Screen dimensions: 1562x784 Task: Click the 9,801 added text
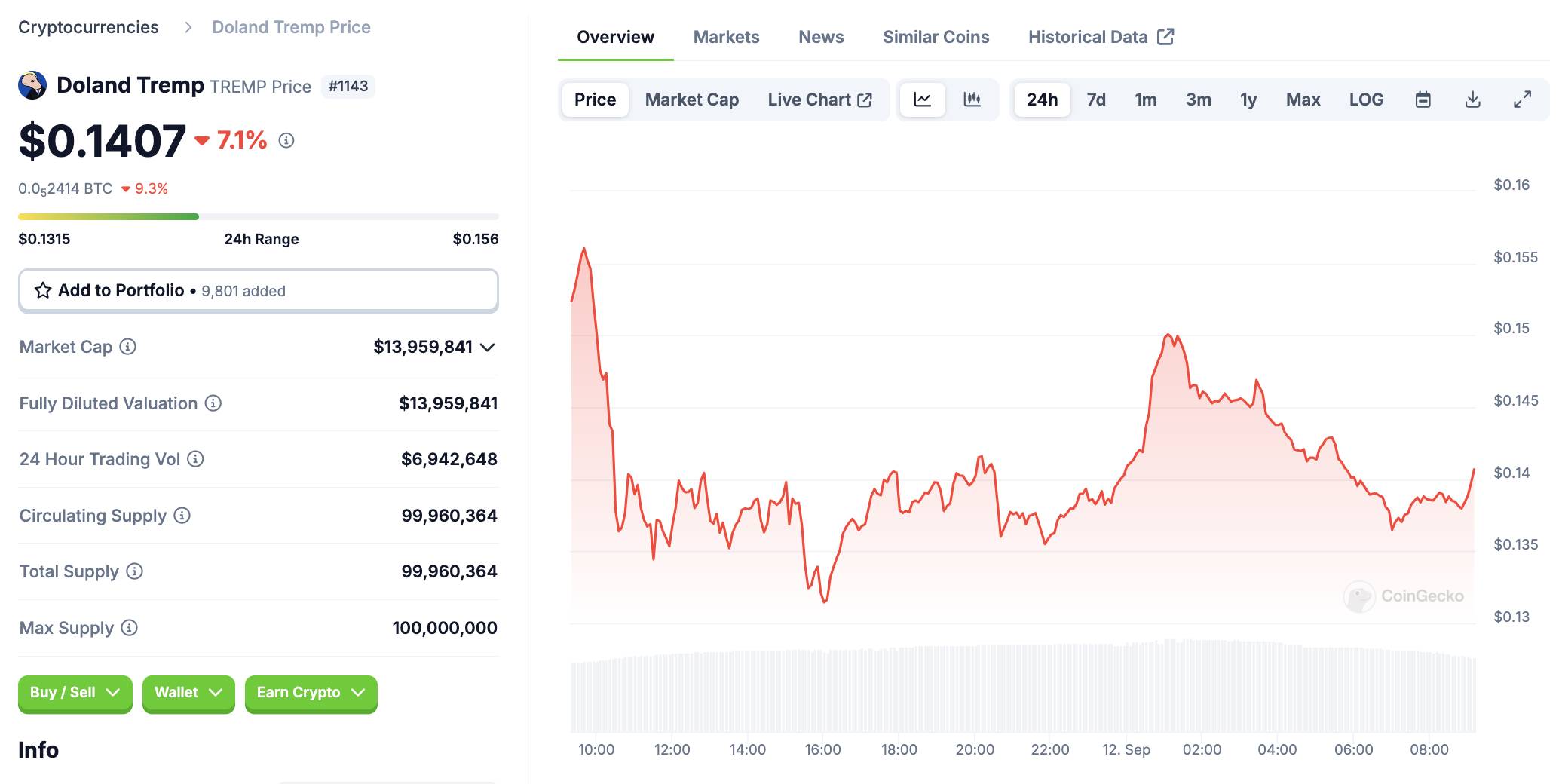click(243, 291)
